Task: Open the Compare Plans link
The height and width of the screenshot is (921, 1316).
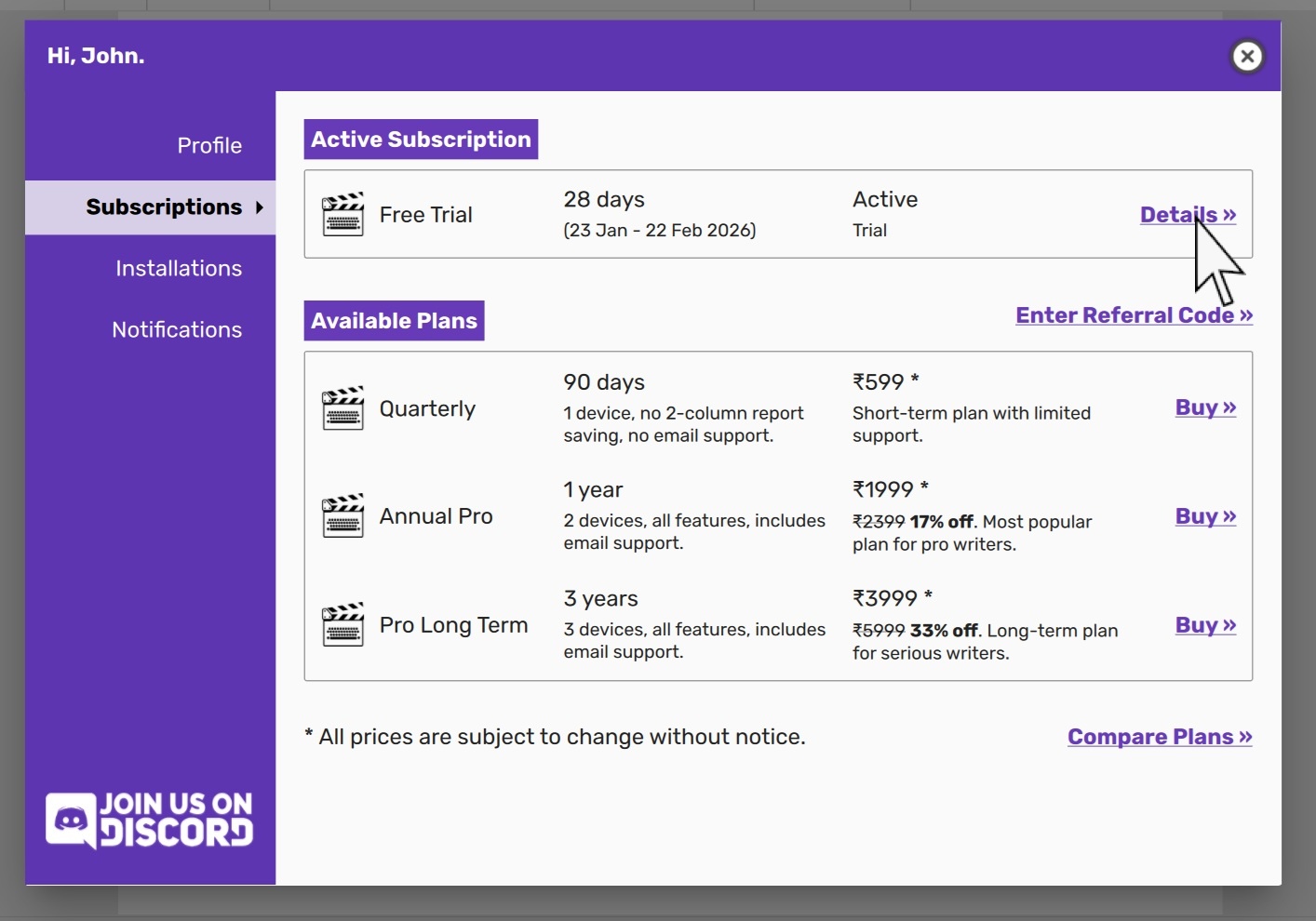Action: tap(1160, 737)
